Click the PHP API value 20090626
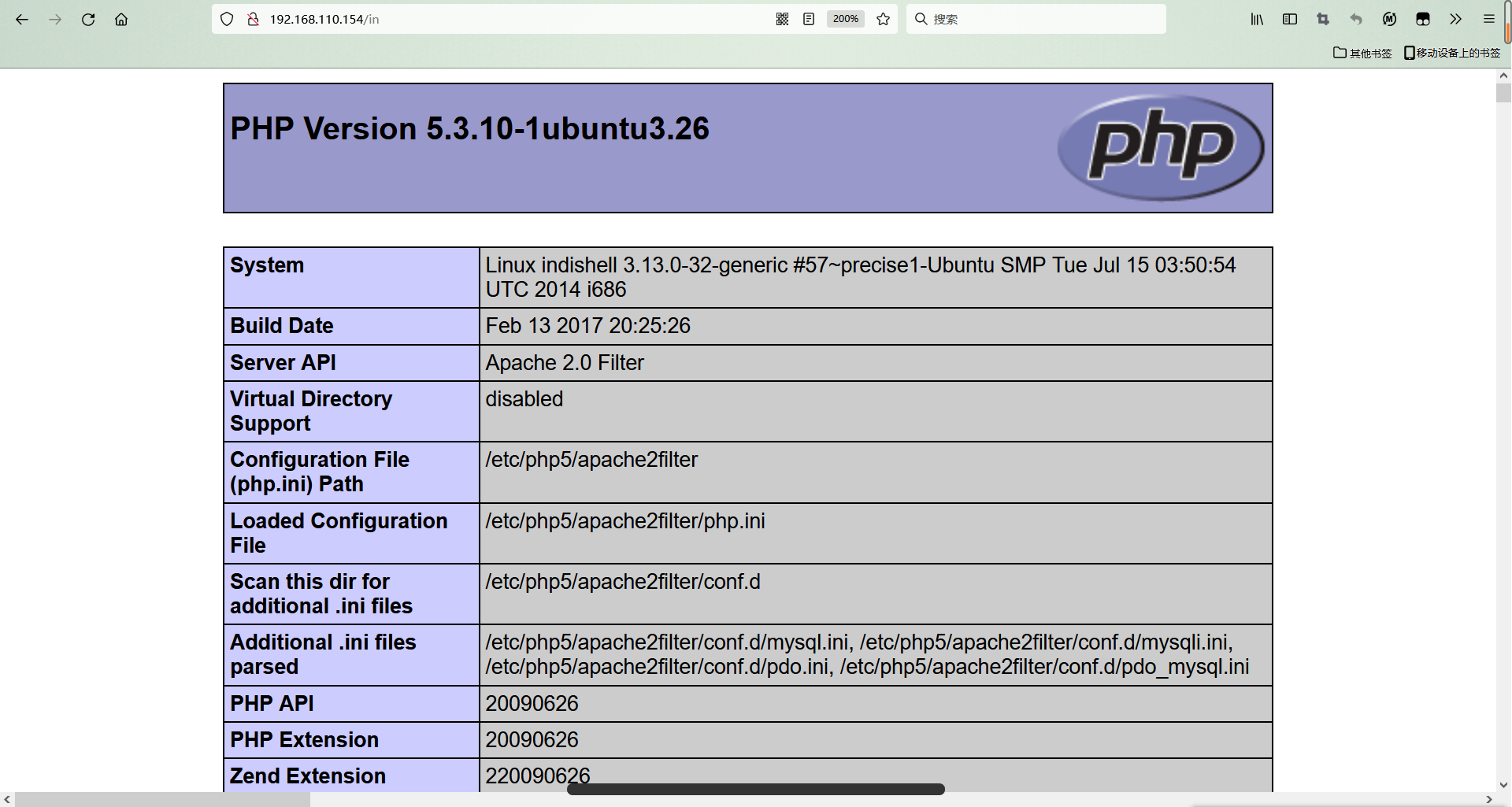The height and width of the screenshot is (807, 1512). tap(532, 704)
